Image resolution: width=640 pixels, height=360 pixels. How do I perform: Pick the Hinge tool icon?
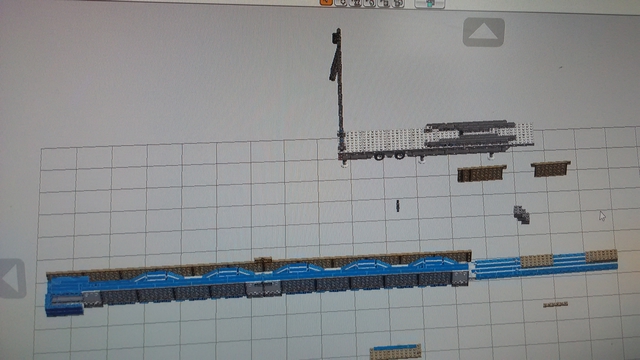pos(356,2)
